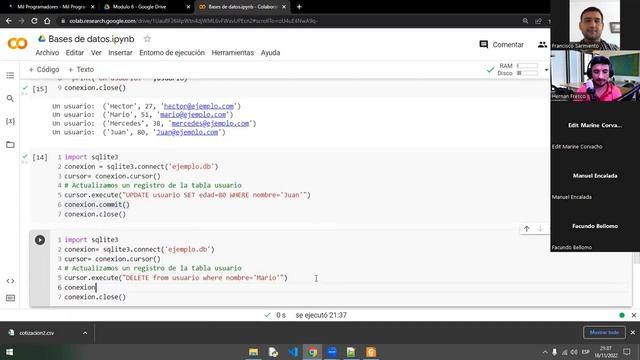Open the Ver menu

tap(96, 53)
